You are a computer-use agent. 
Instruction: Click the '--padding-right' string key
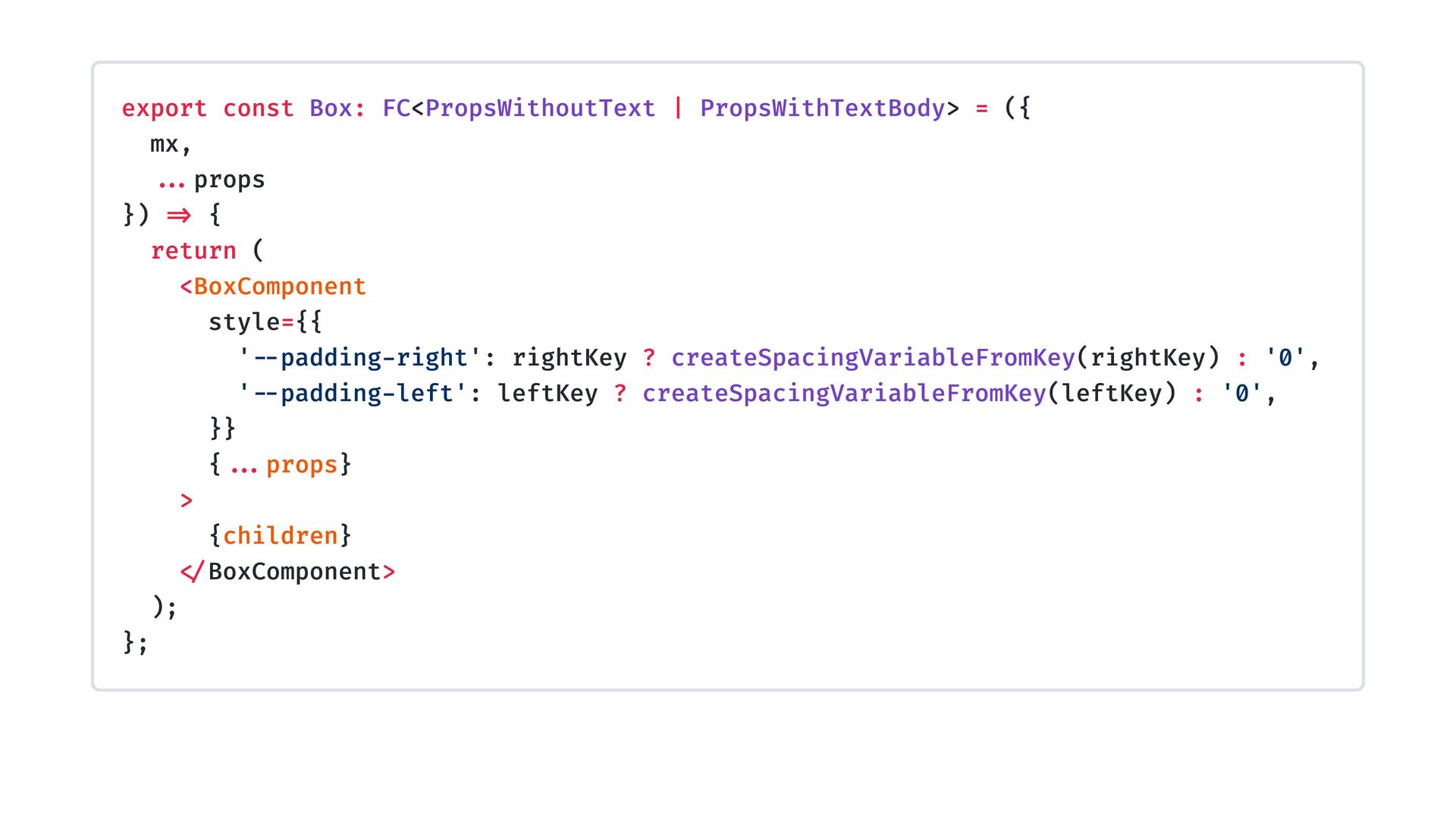click(359, 358)
